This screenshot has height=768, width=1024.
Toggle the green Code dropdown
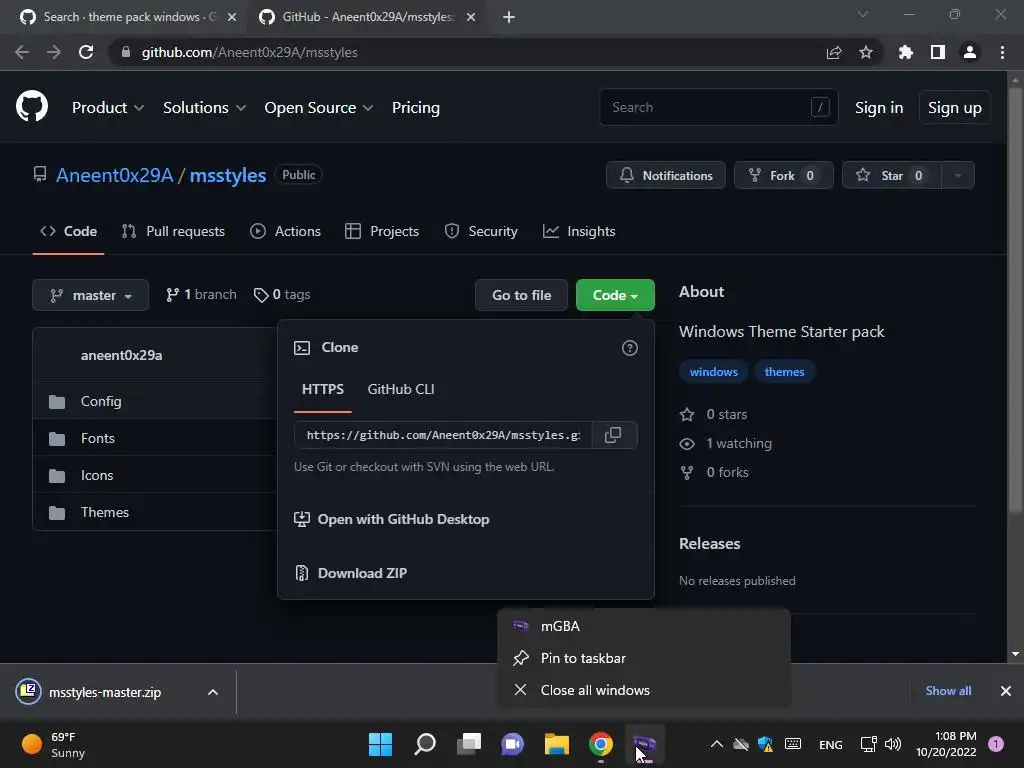pos(615,295)
